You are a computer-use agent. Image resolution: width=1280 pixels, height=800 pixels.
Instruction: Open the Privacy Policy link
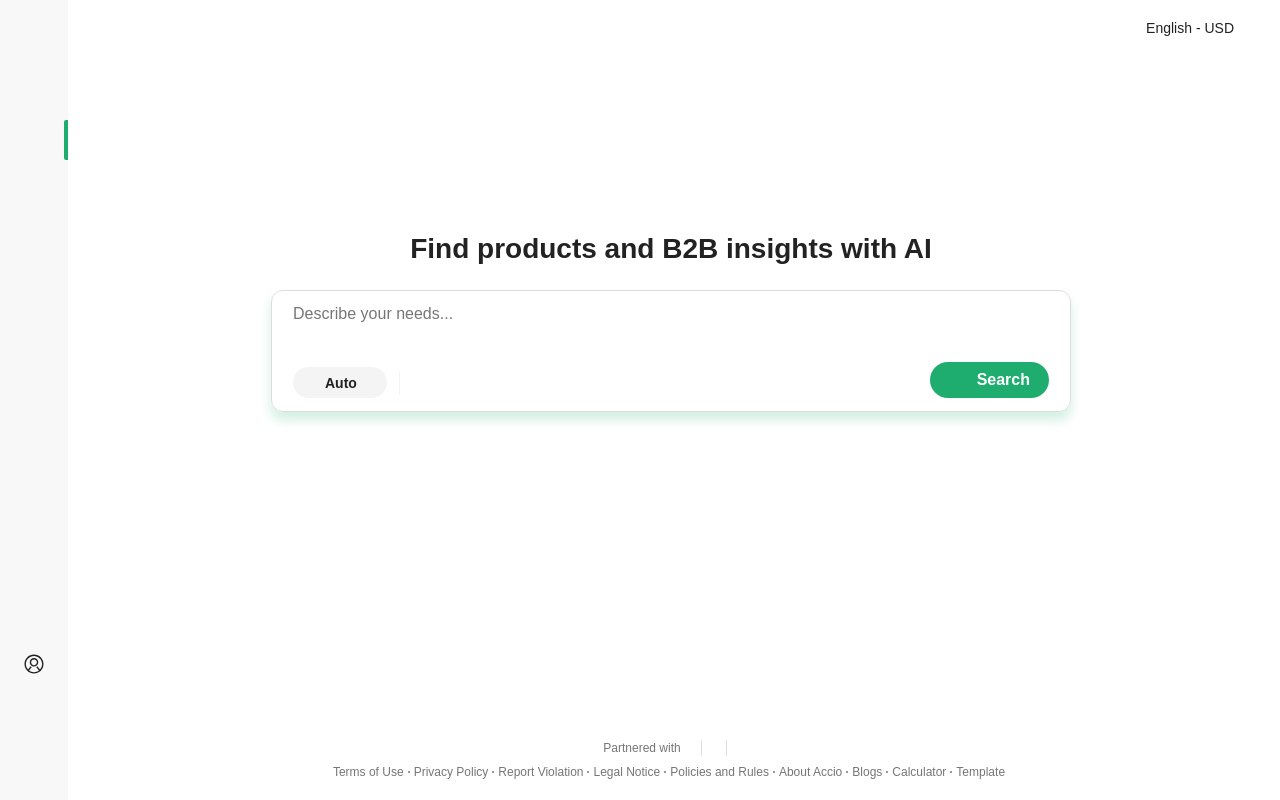pos(451,772)
